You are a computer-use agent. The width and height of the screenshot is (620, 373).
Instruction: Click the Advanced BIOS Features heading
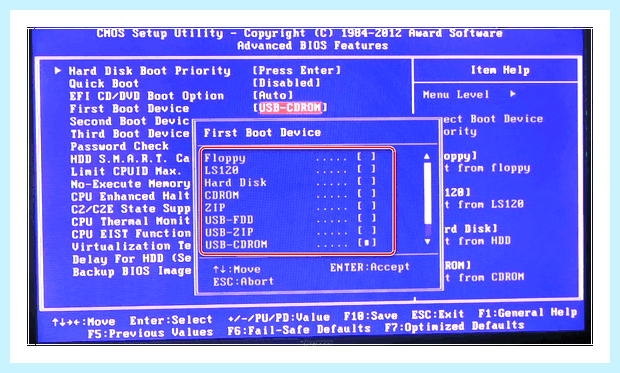coord(312,46)
